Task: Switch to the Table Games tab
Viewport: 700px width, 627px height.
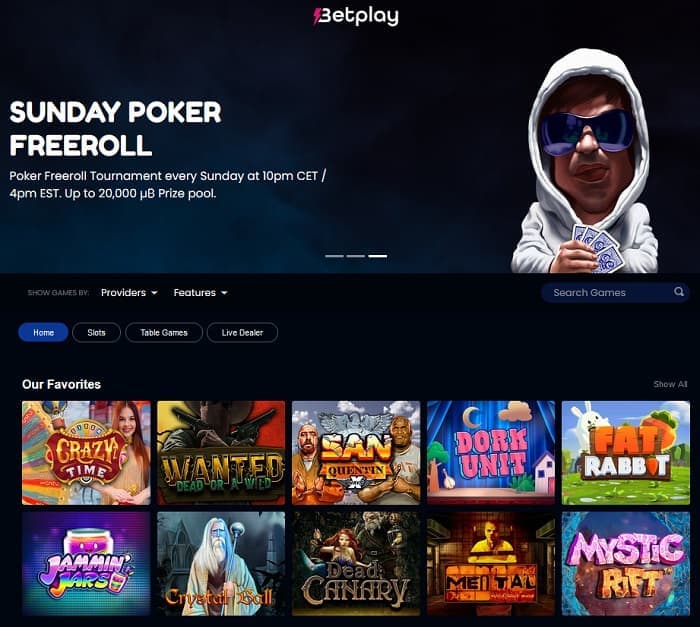Action: tap(164, 333)
